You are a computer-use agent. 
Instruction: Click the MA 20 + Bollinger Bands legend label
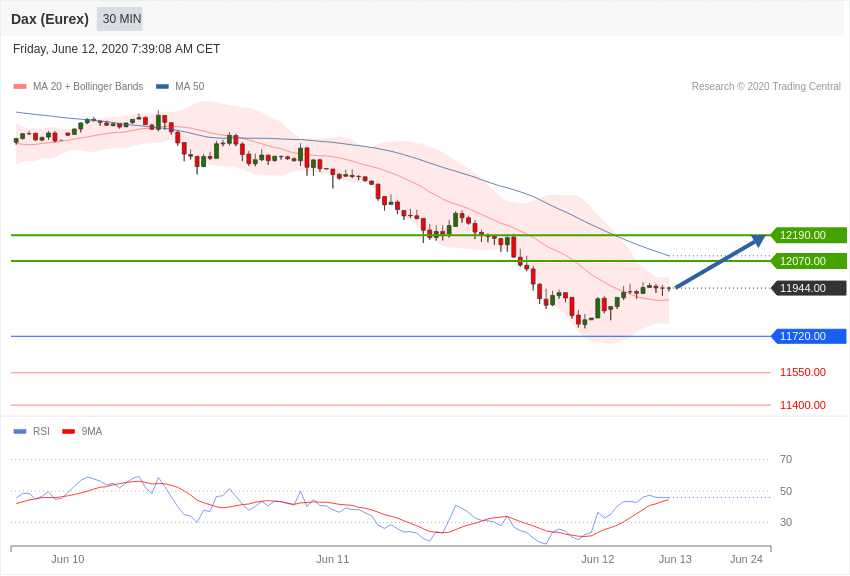coord(88,87)
